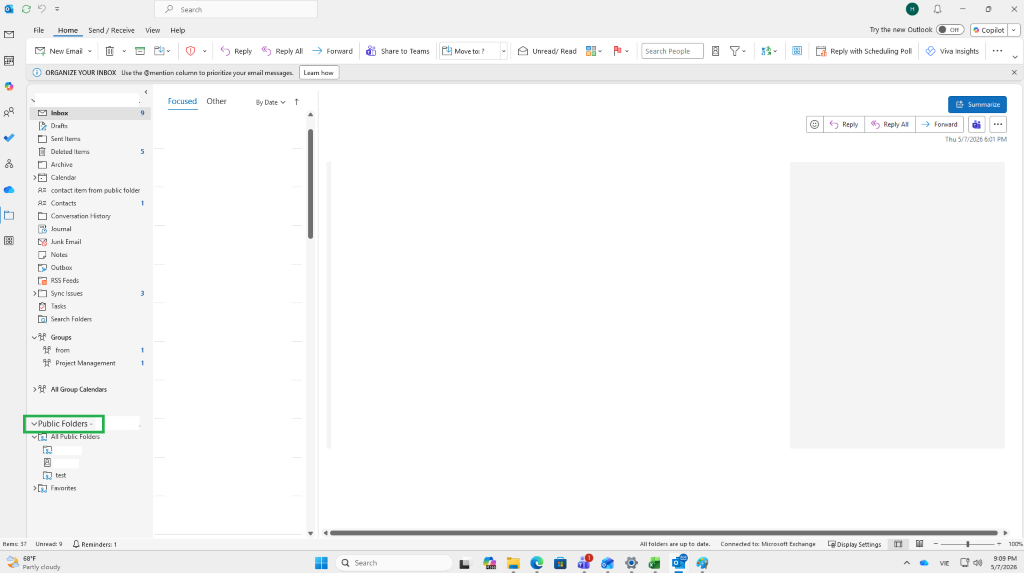This screenshot has height=573, width=1024.
Task: Click the Send/Receive sync icon in title bar
Action: (x=26, y=9)
